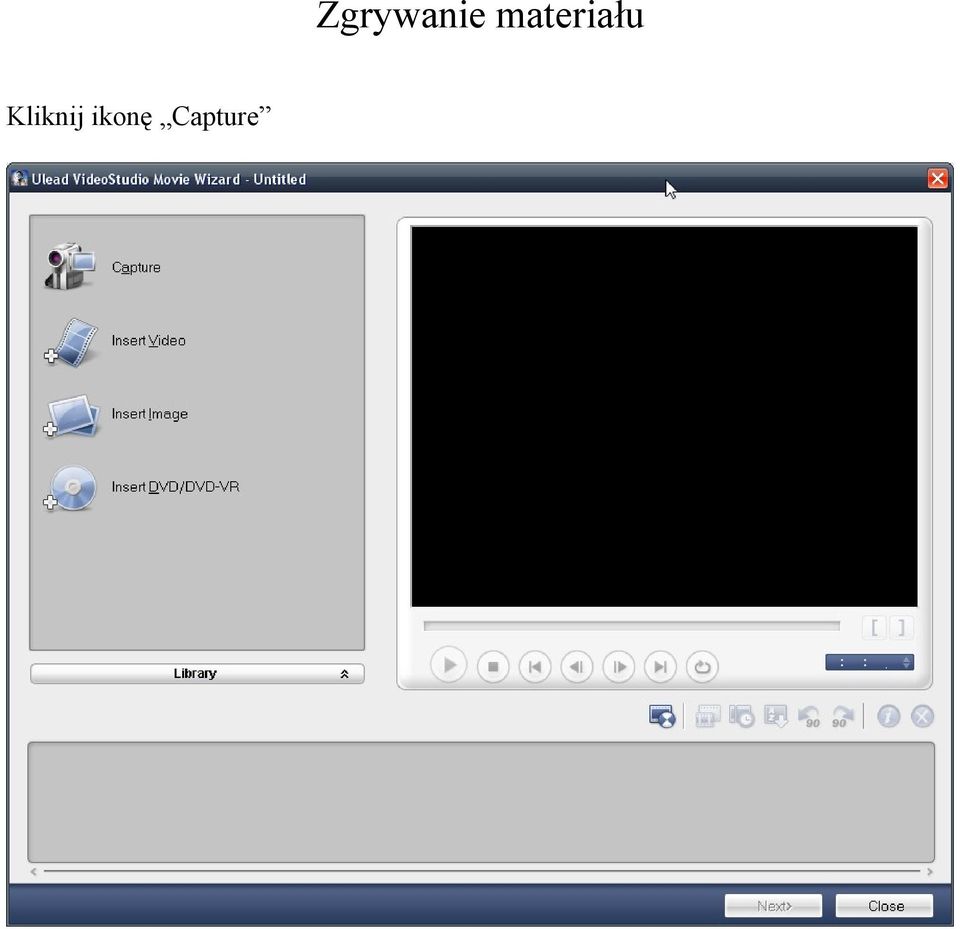Click the Delete clip X icon

[x=922, y=716]
